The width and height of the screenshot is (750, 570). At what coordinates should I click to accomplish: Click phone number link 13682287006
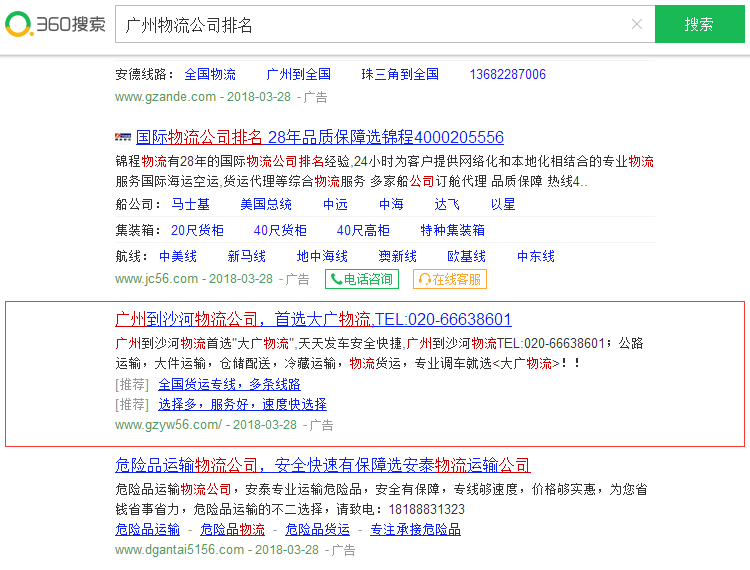507,74
